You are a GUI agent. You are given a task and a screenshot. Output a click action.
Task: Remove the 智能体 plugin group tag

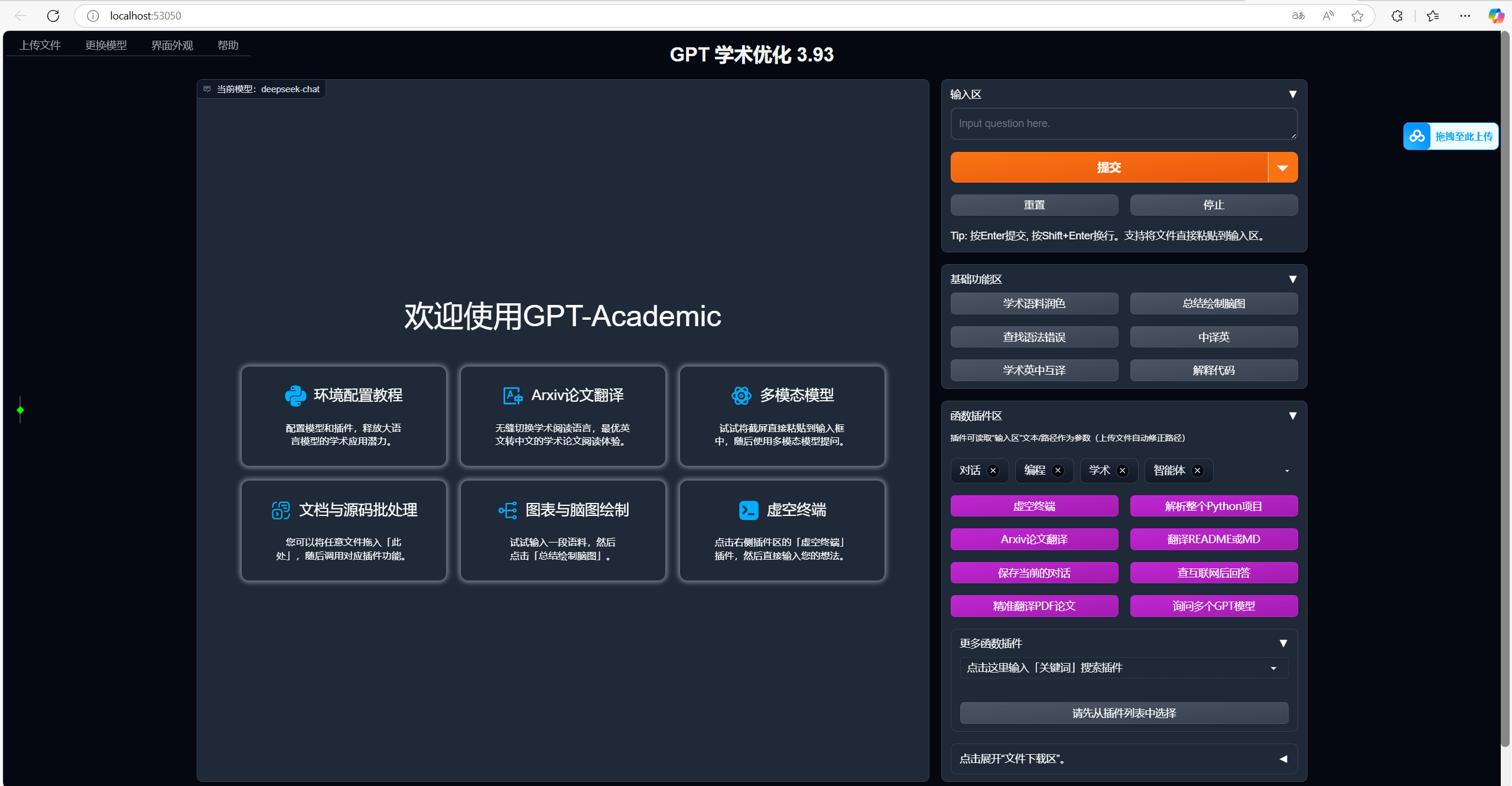(x=1198, y=470)
